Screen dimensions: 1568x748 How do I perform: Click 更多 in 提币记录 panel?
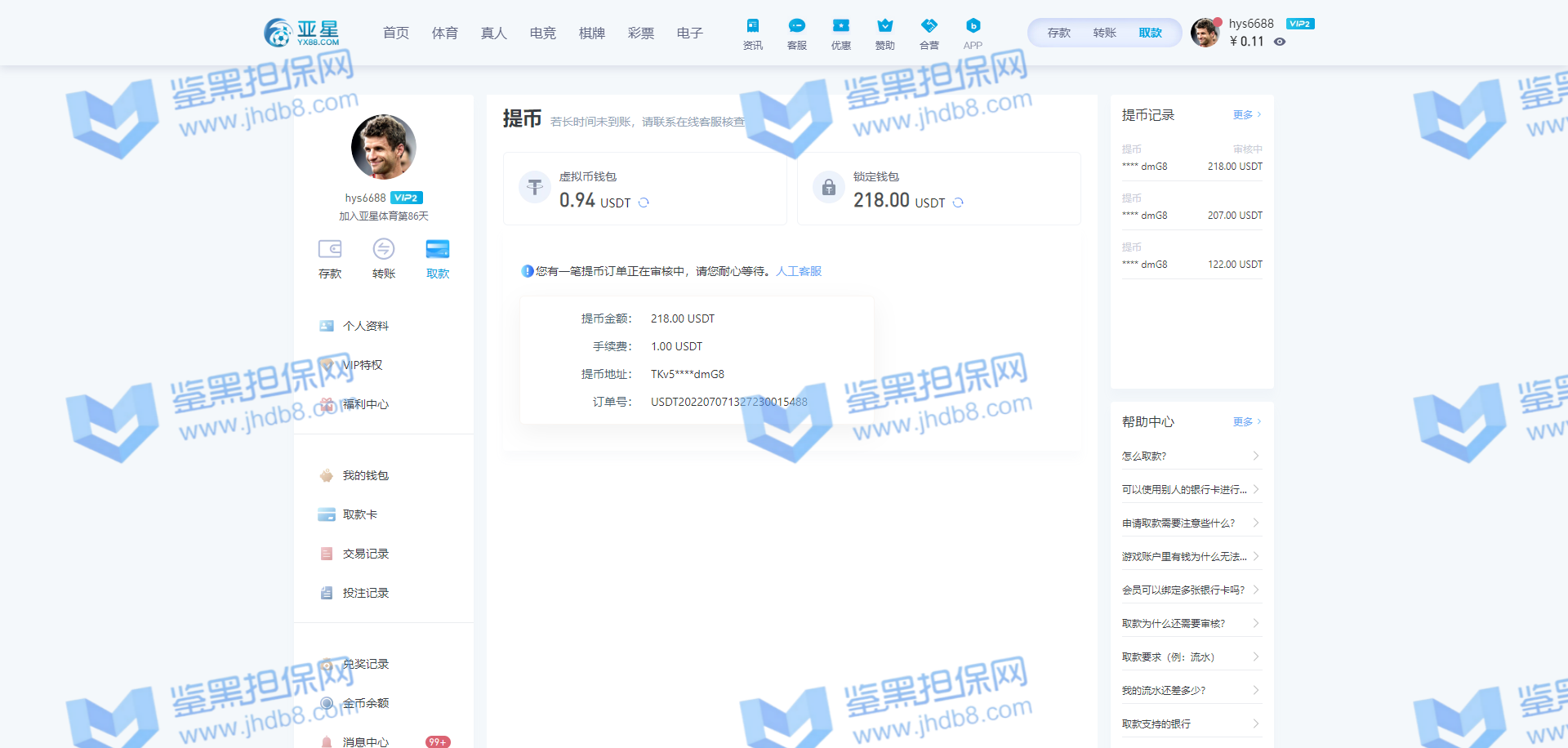(x=1246, y=115)
